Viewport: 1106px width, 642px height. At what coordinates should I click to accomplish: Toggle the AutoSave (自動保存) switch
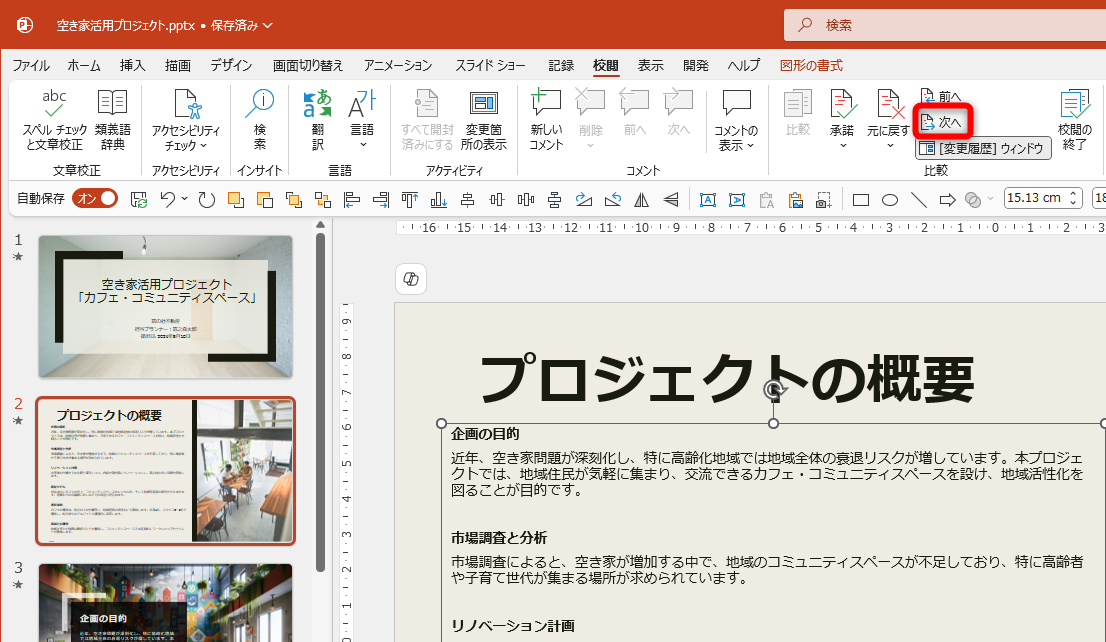pyautogui.click(x=95, y=199)
